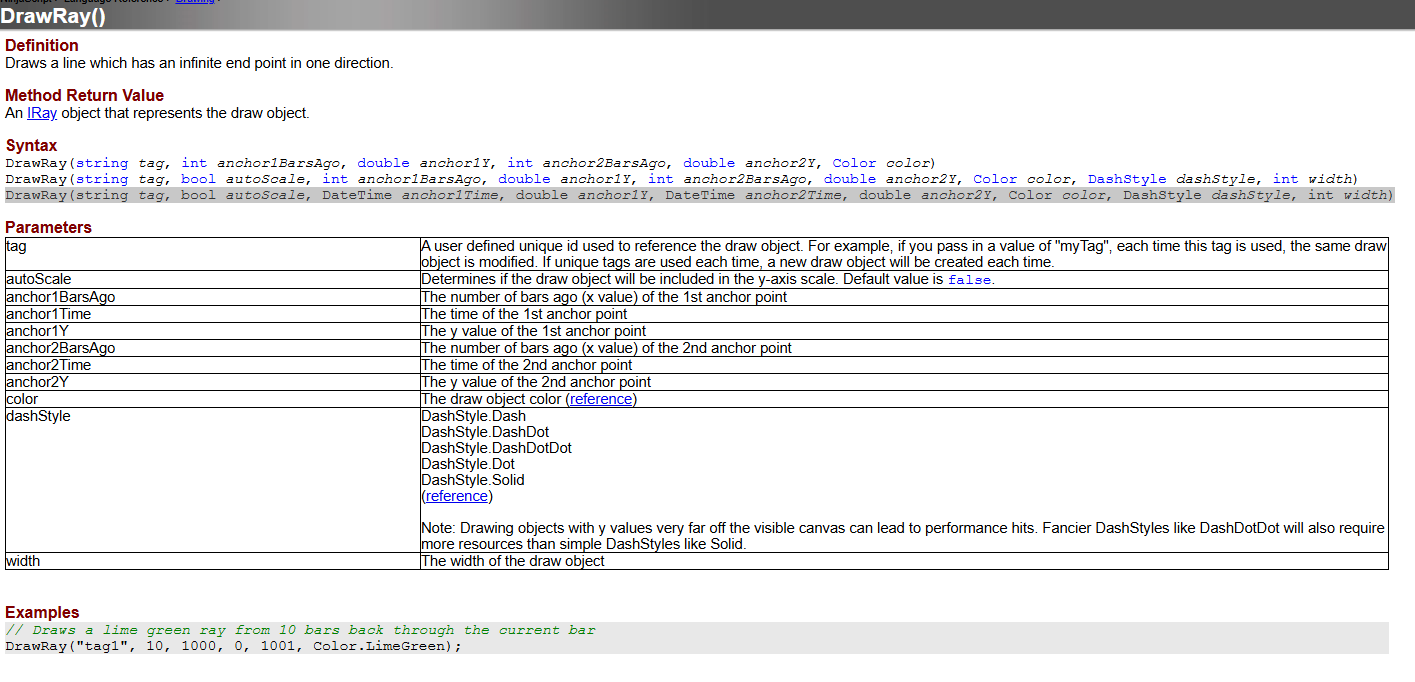The width and height of the screenshot is (1415, 682).
Task: Select the anchor1BarsAgo parameter name cell
Action: (60, 297)
